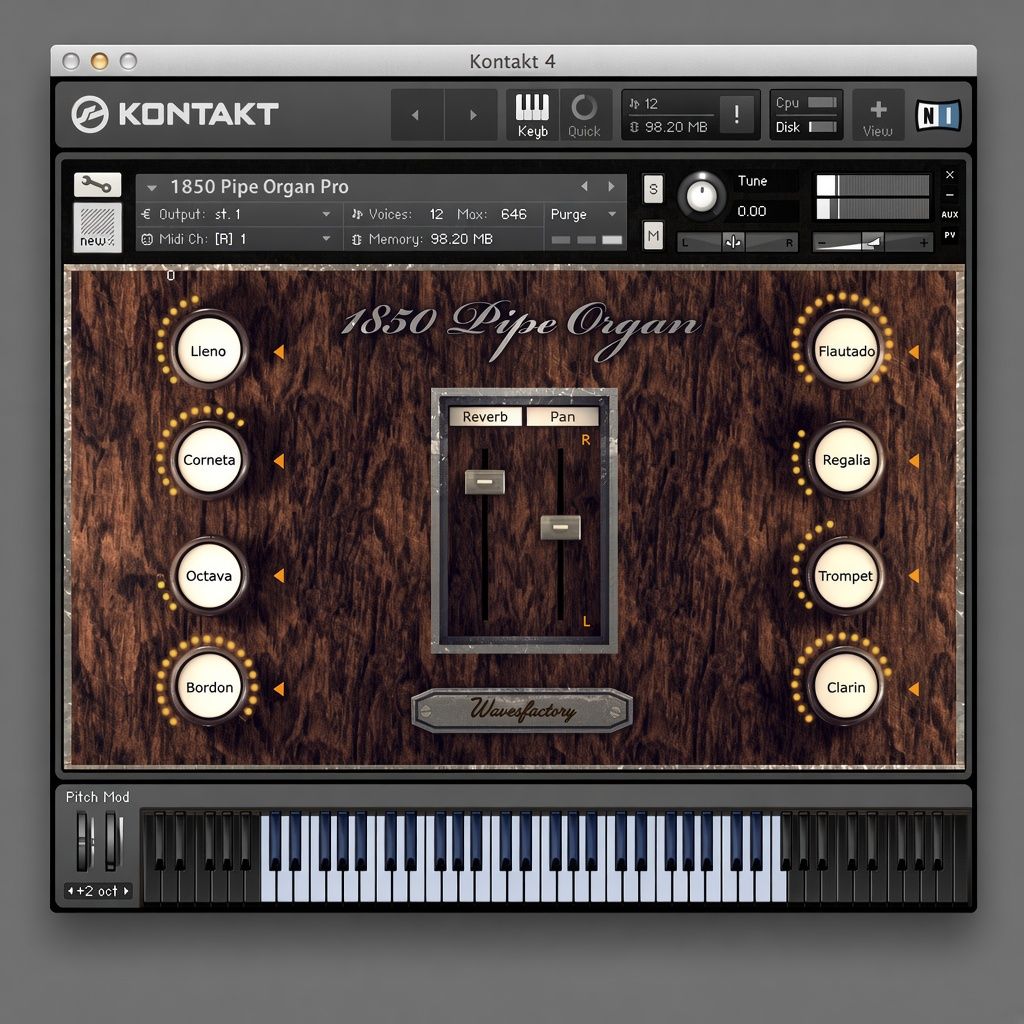Image resolution: width=1024 pixels, height=1024 pixels.
Task: Click the NI Native Instruments logo
Action: [938, 115]
